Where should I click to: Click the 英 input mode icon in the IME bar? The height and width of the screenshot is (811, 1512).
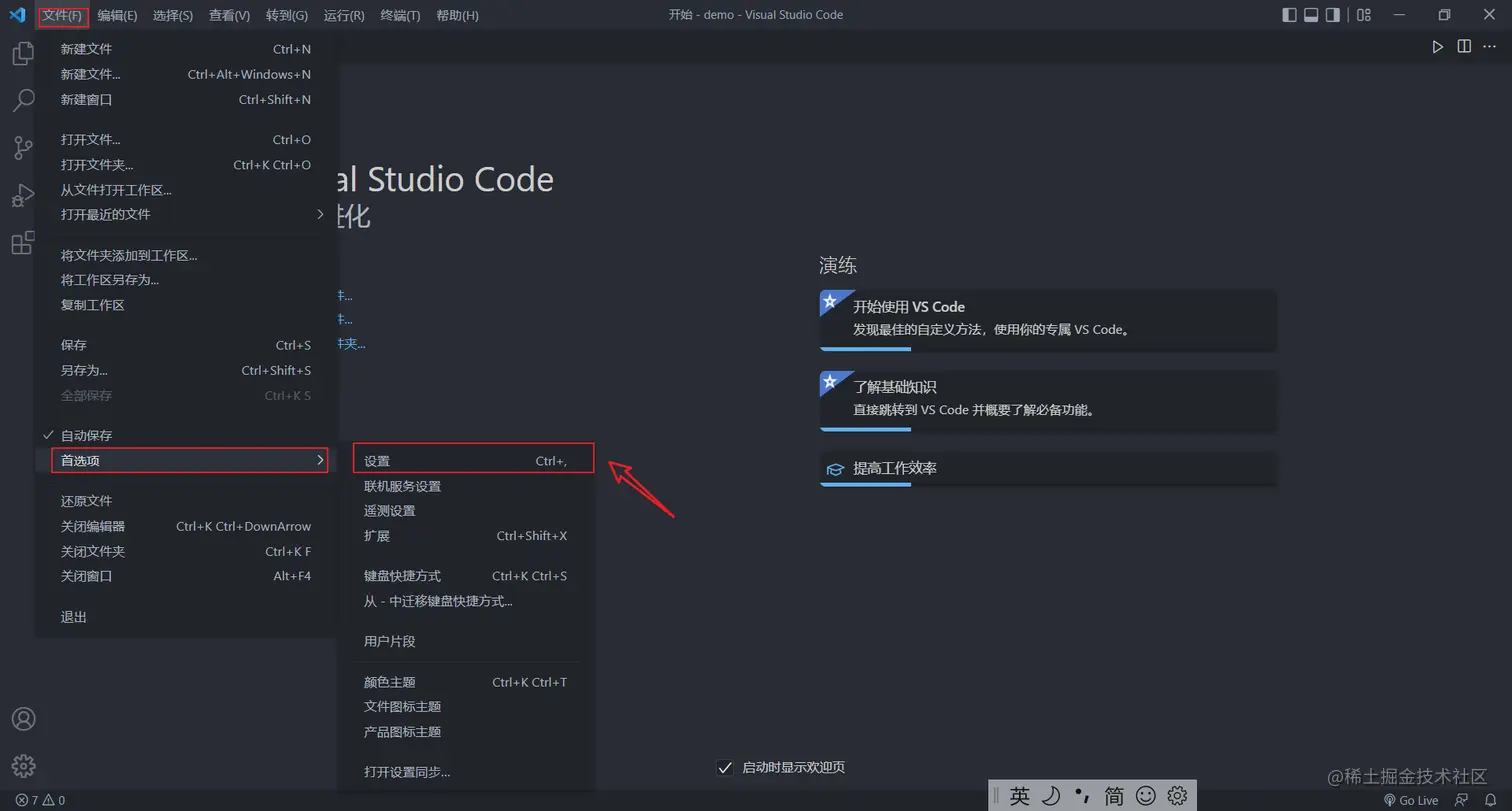point(1019,796)
